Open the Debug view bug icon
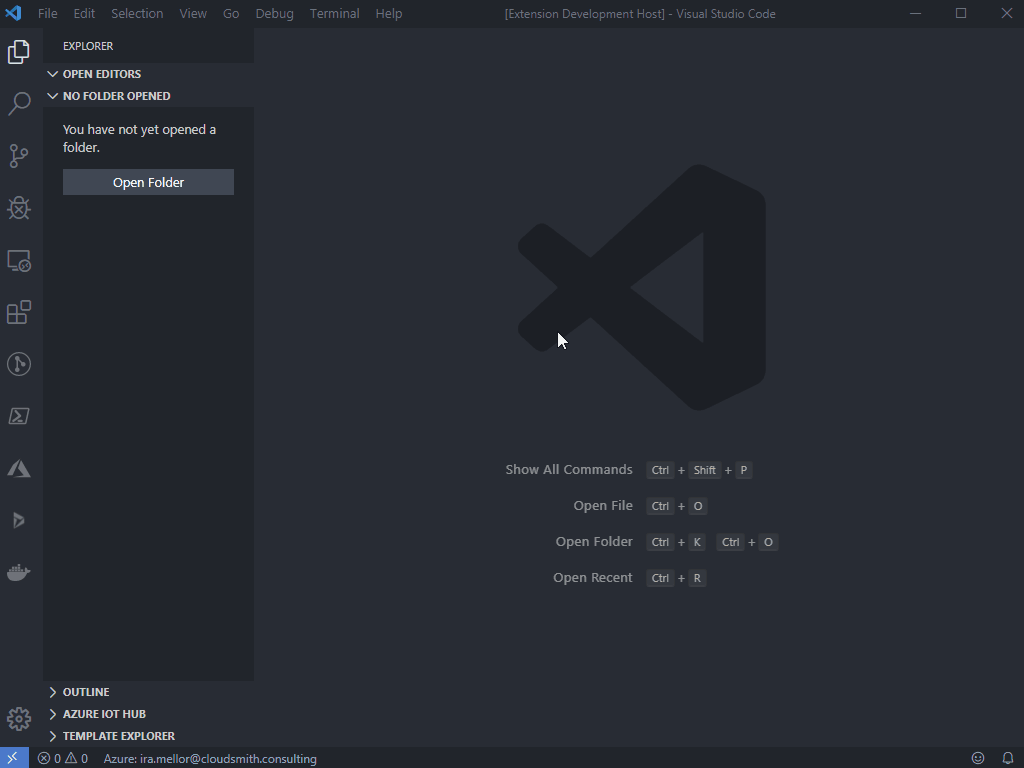This screenshot has height=768, width=1024. [19, 208]
